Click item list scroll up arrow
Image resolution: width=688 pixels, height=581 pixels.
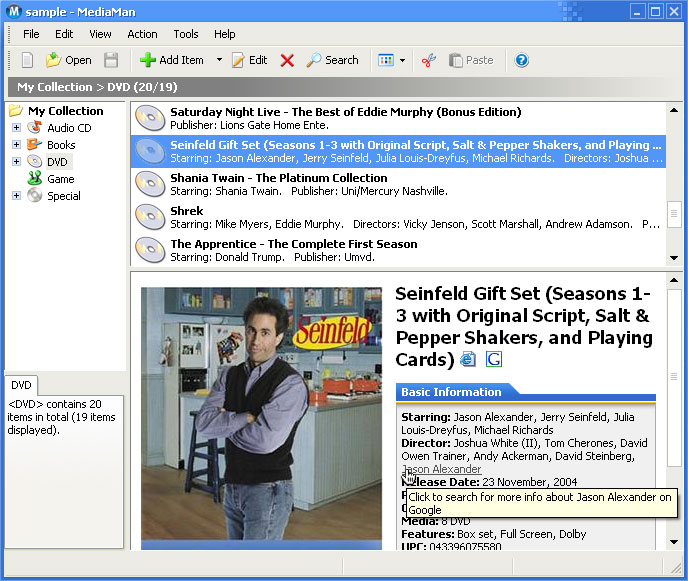pyautogui.click(x=674, y=110)
